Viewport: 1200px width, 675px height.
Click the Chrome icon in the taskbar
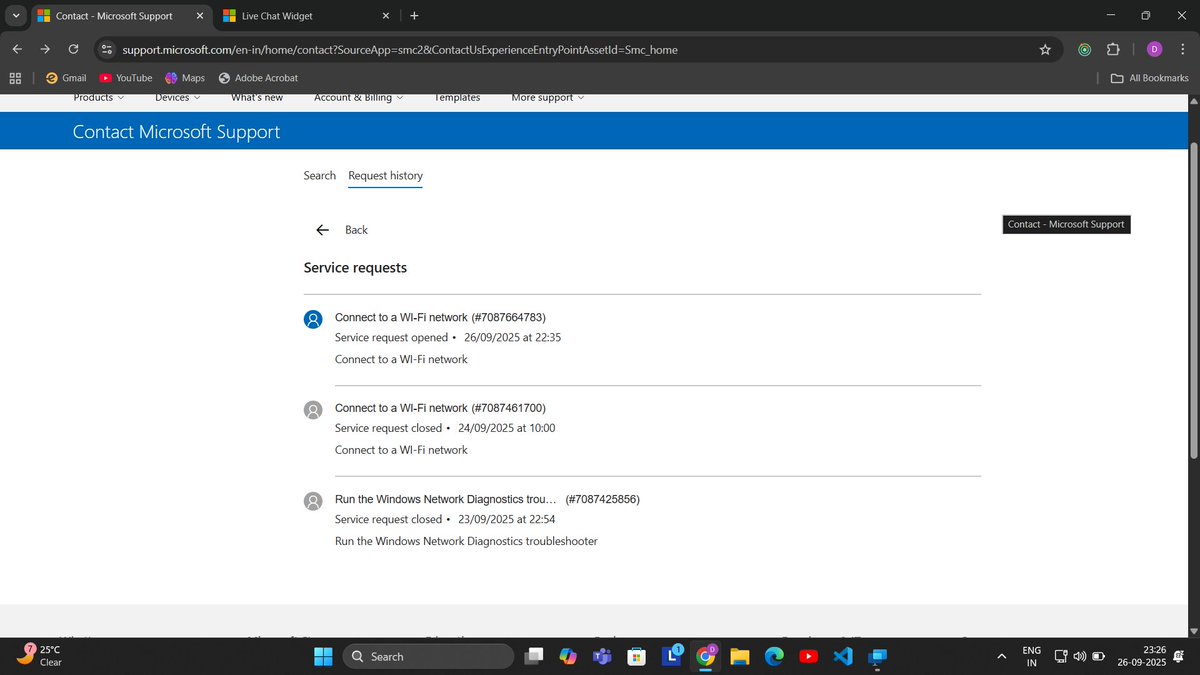tap(706, 656)
